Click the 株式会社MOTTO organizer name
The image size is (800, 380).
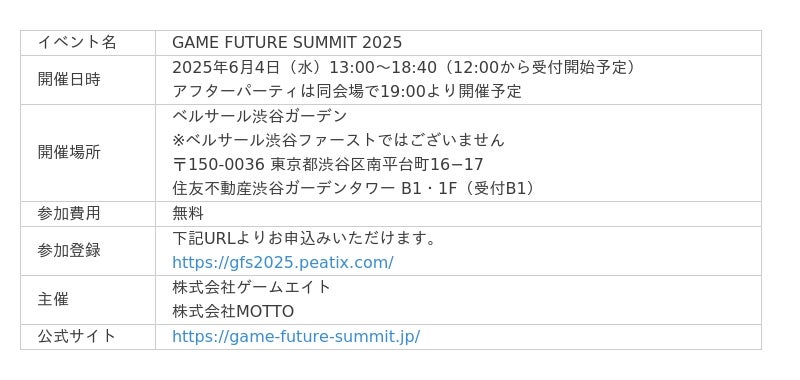click(x=233, y=312)
